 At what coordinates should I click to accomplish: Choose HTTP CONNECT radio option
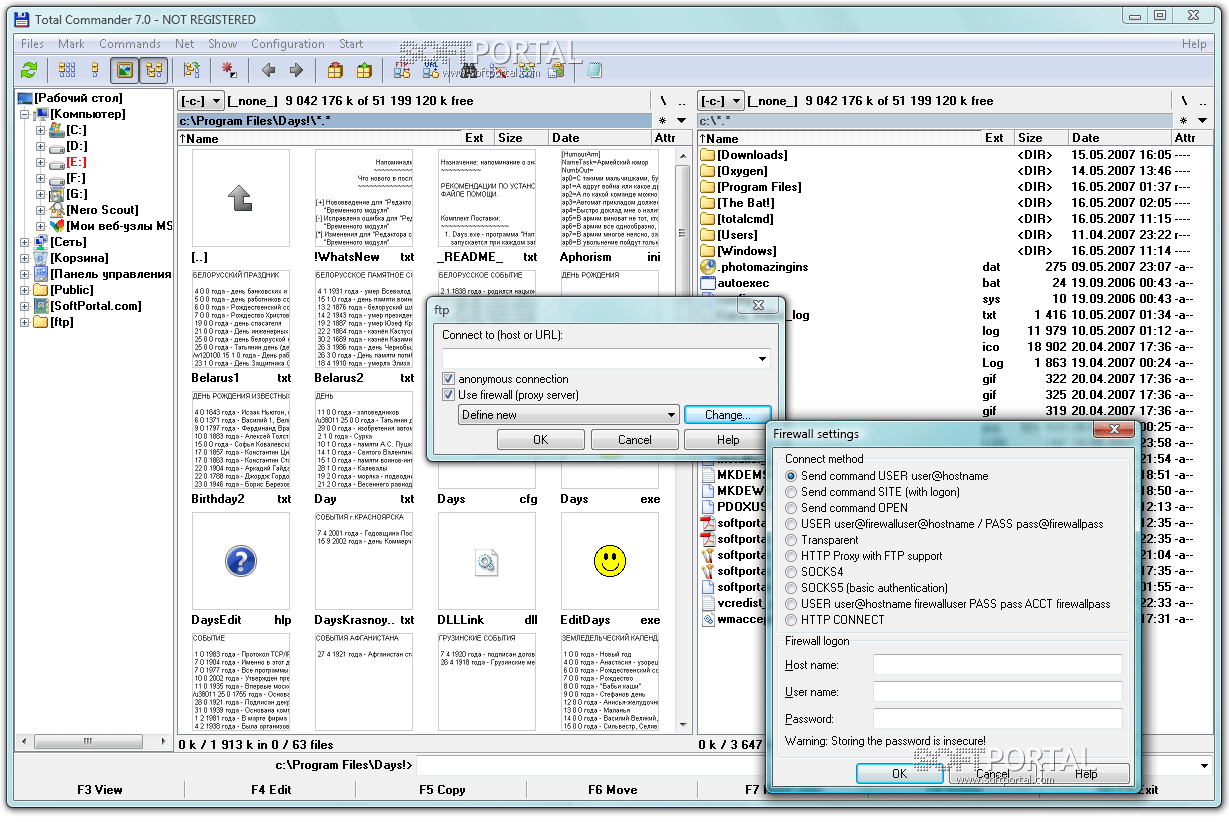click(x=792, y=620)
